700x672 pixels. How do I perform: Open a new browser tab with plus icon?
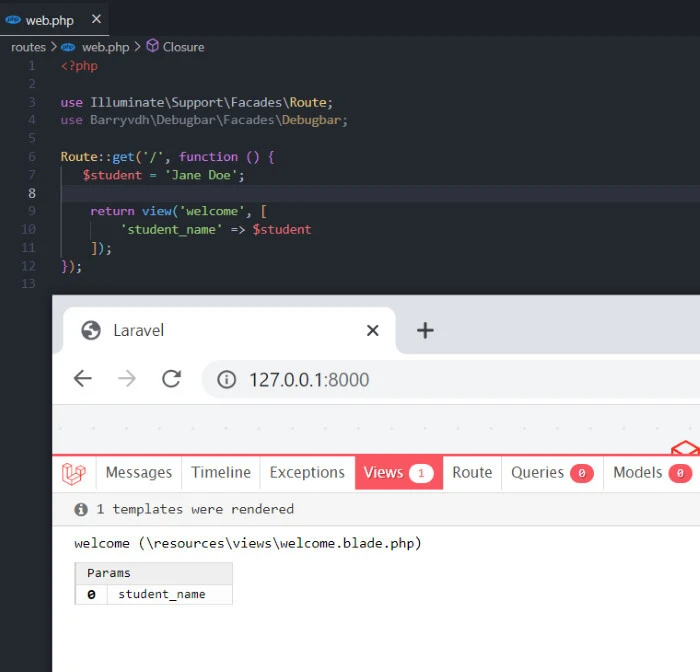[425, 330]
